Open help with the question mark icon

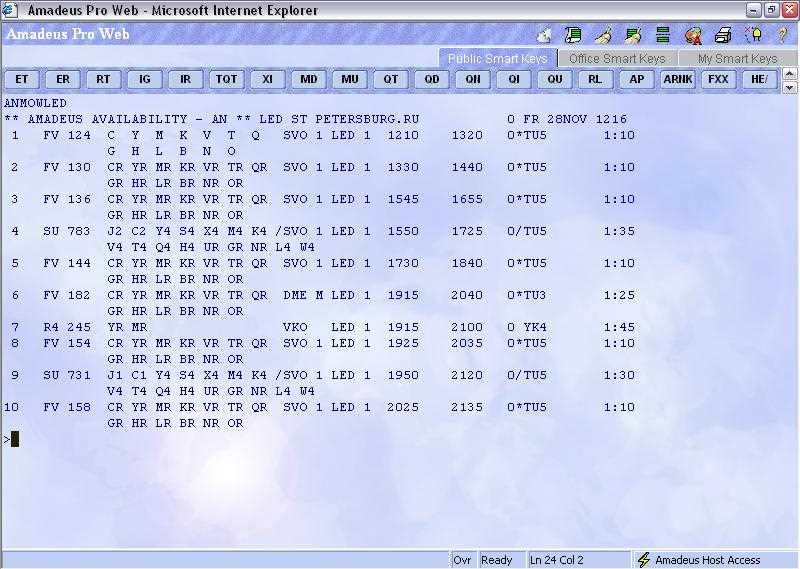pyautogui.click(x=783, y=35)
